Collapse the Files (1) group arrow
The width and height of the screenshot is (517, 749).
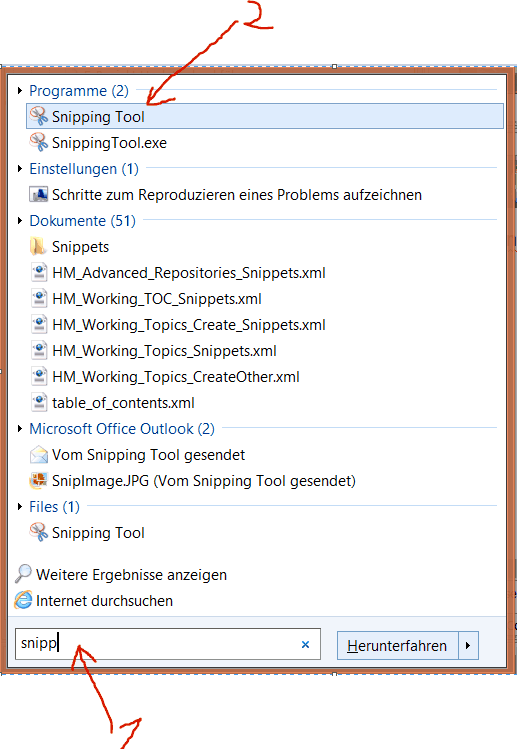point(20,506)
